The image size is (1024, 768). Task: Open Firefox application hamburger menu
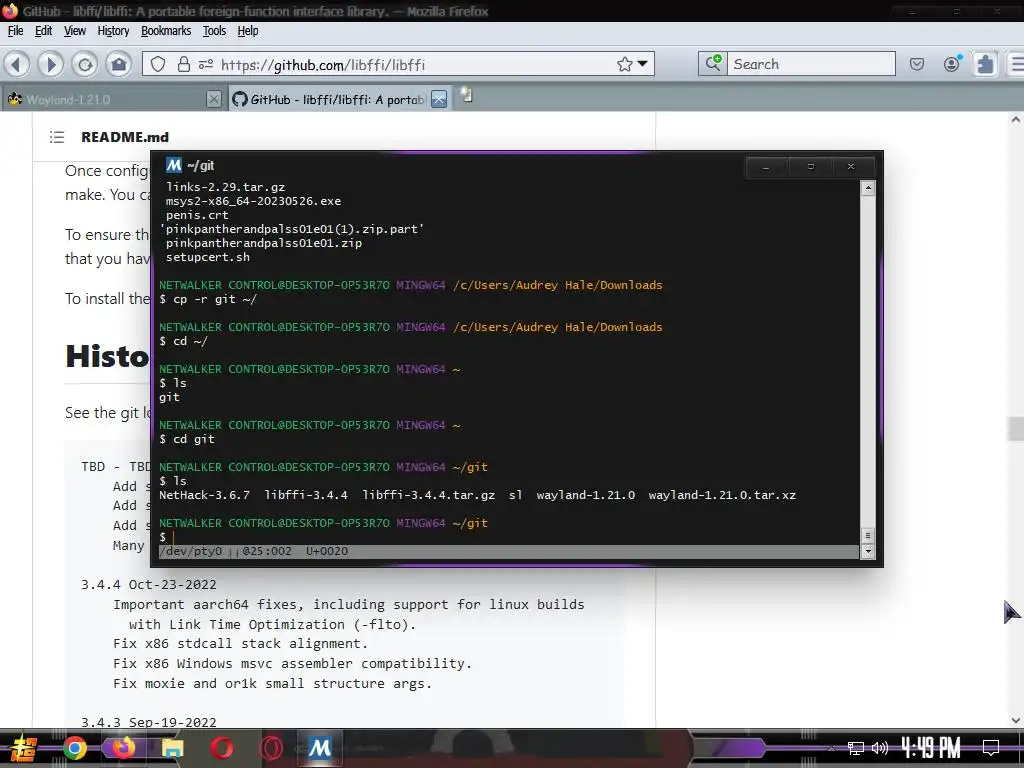[1016, 64]
